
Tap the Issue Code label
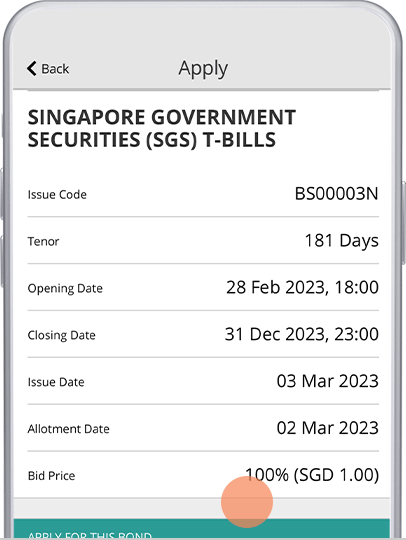point(57,195)
